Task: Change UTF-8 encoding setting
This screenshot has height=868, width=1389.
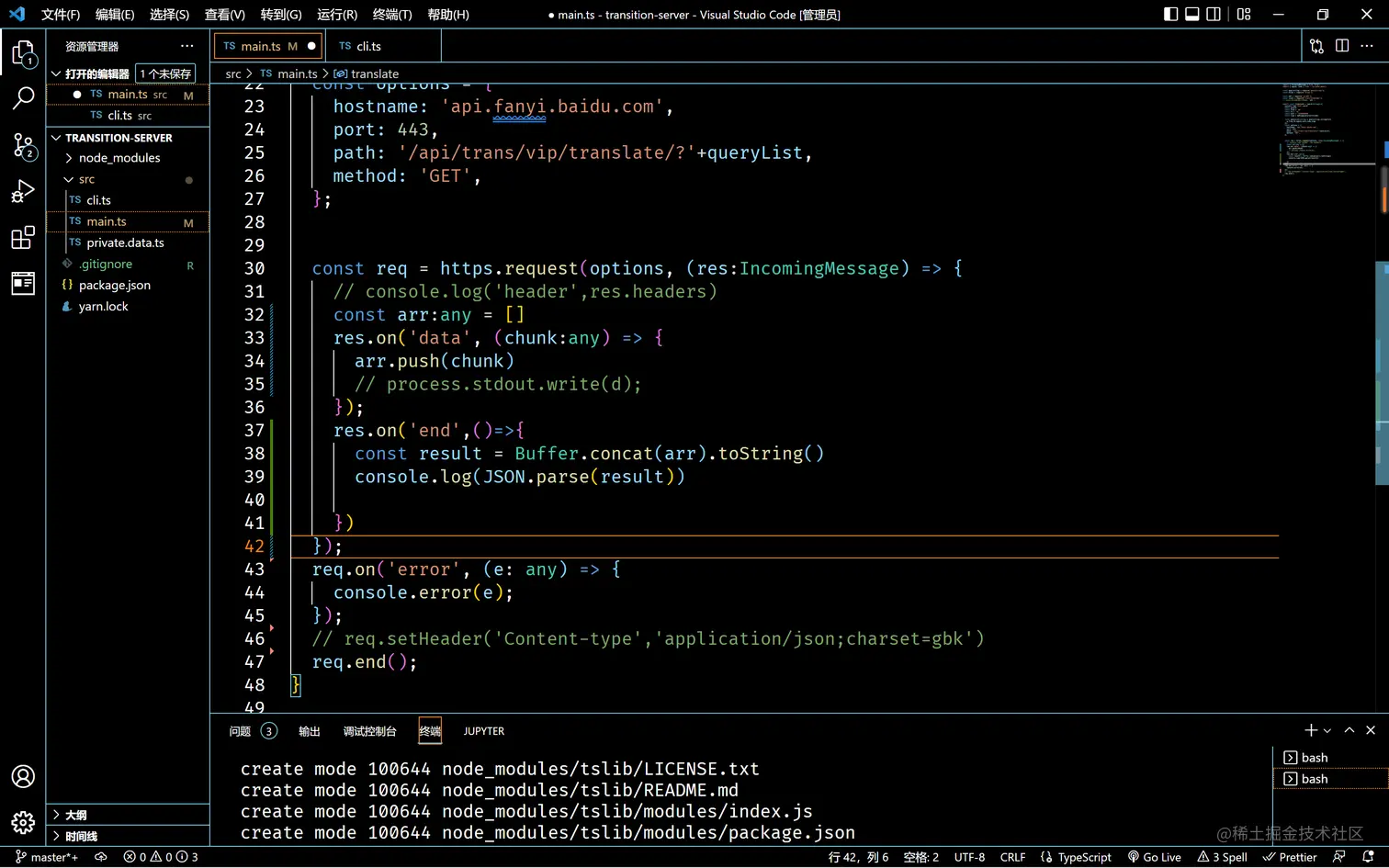Action: 969,857
